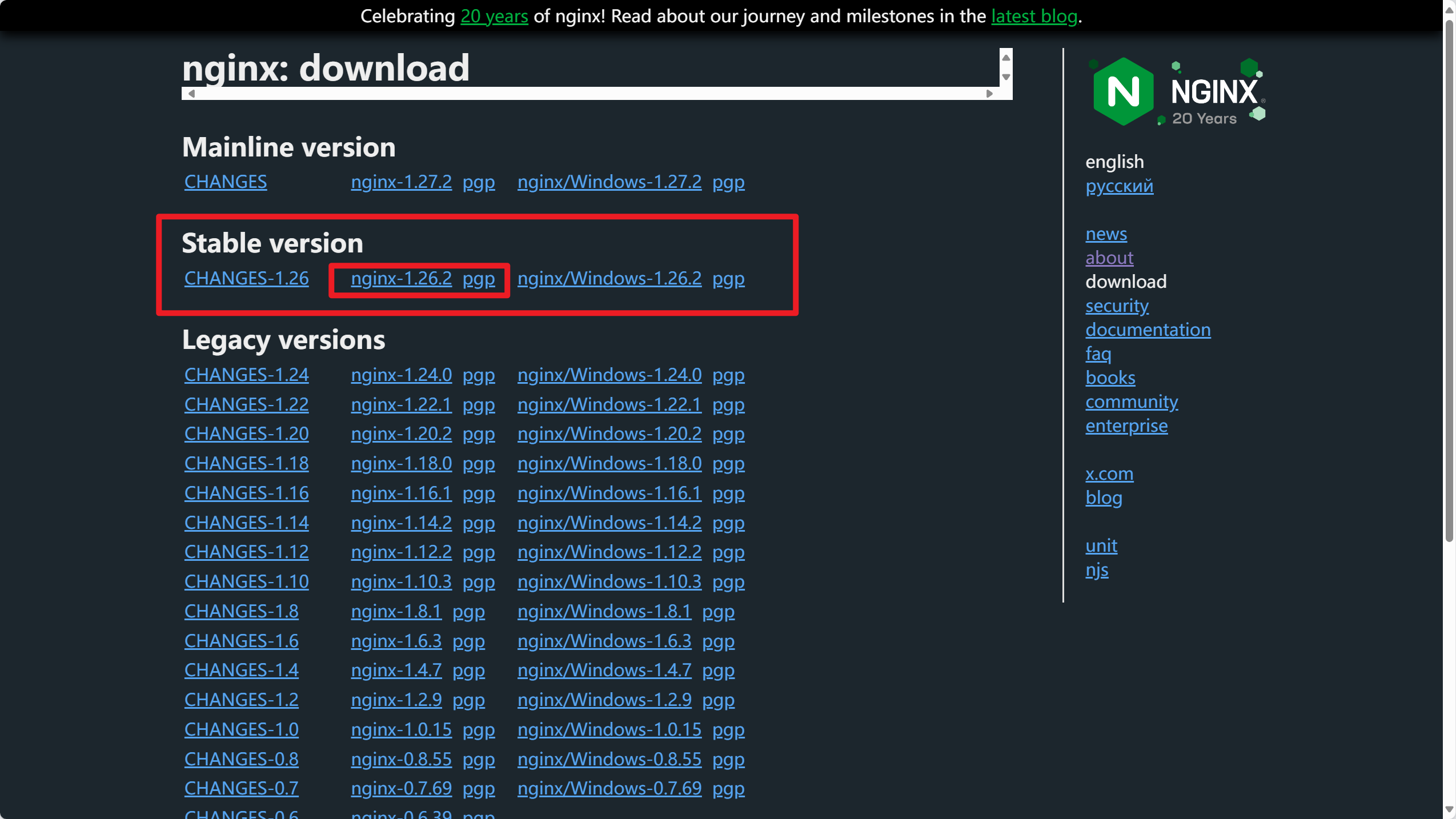This screenshot has height=819, width=1456.
Task: Click the page scrollbar up arrow
Action: pos(1449,10)
